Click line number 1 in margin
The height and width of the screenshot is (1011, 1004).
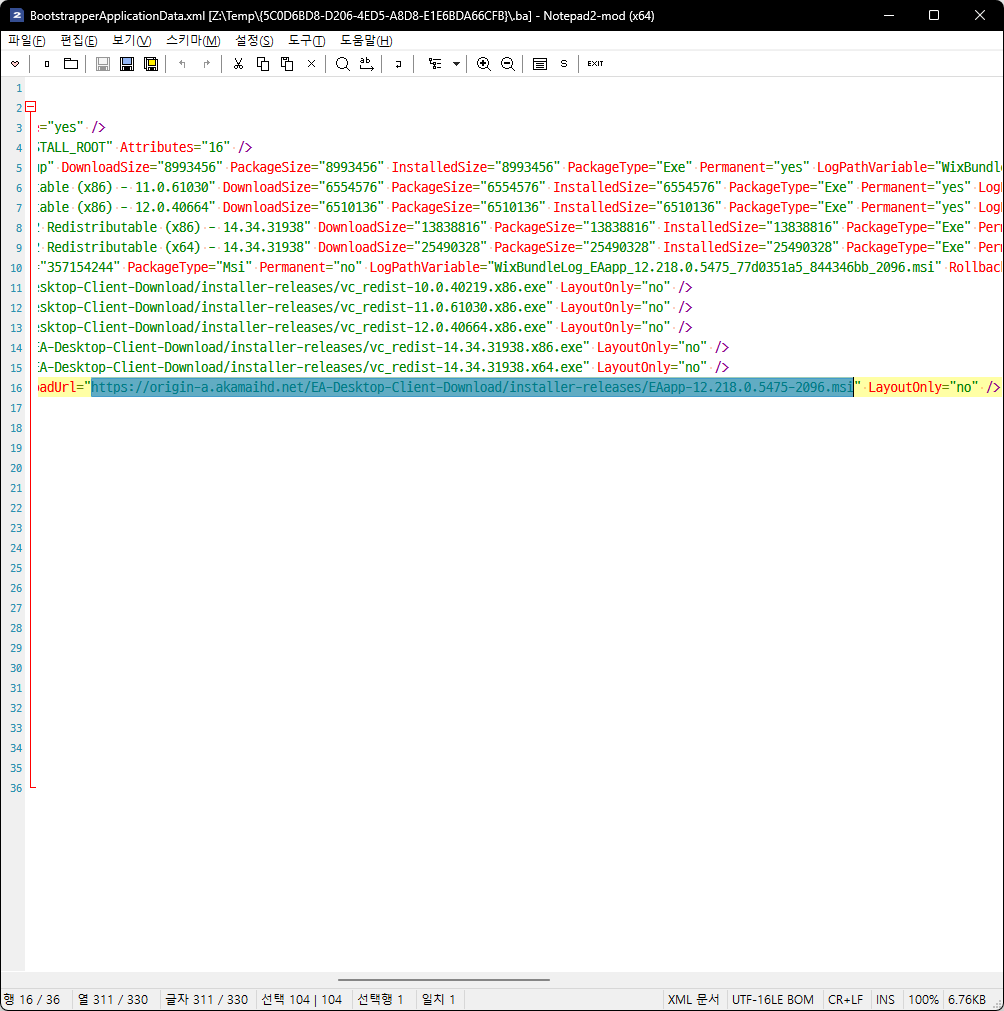[x=19, y=88]
